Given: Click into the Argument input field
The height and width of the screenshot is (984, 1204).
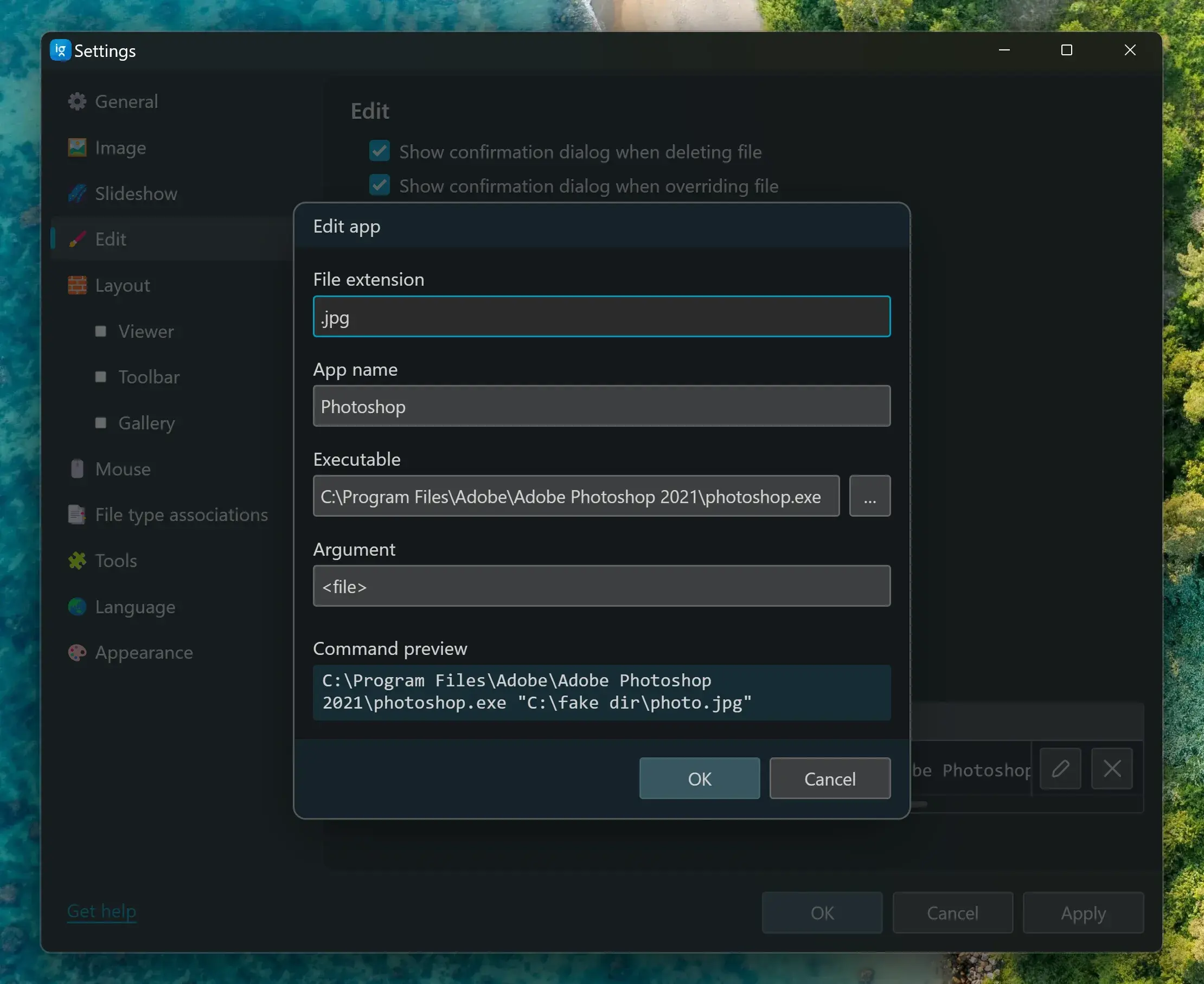Looking at the screenshot, I should tap(601, 586).
